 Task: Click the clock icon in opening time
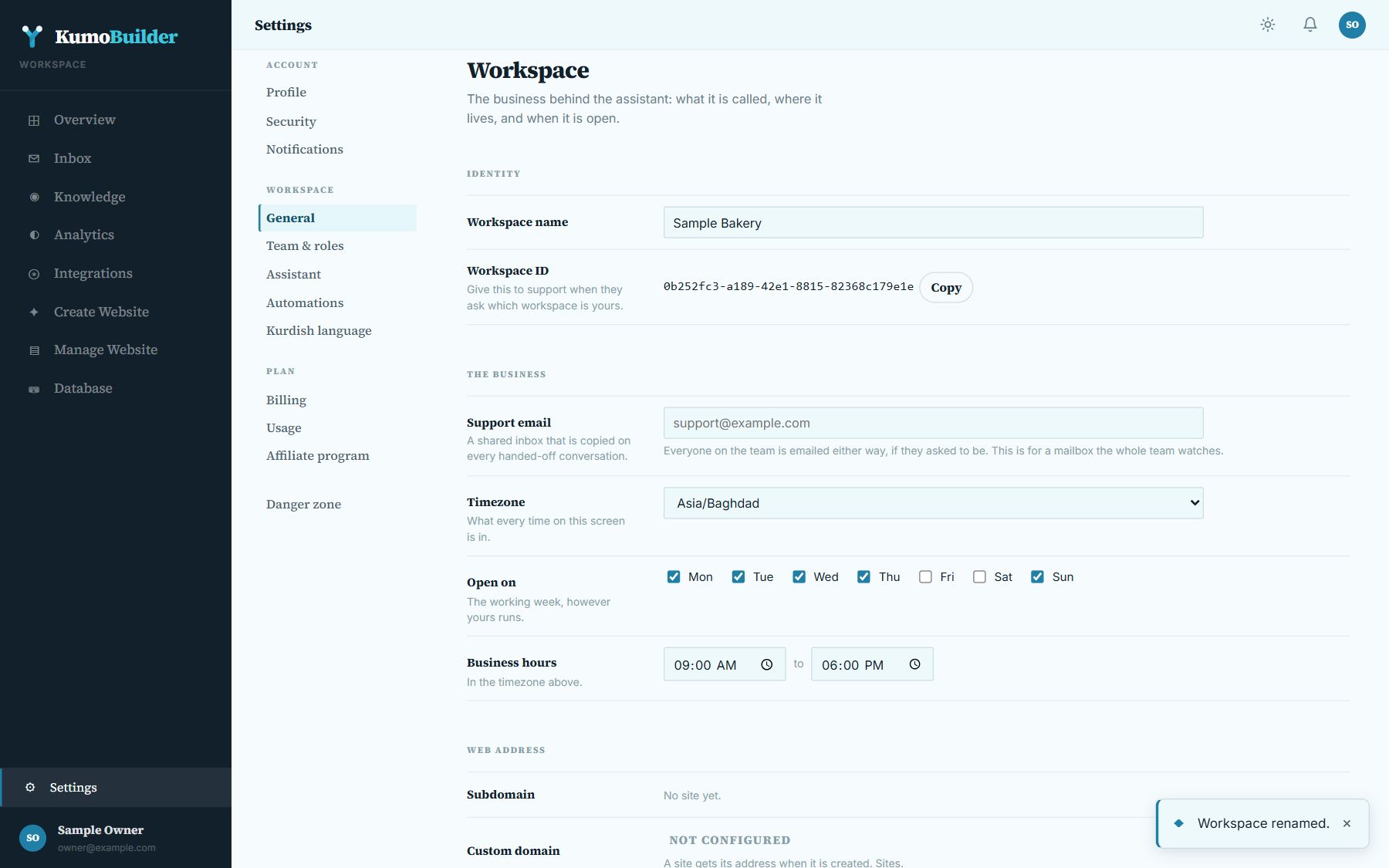click(x=767, y=664)
